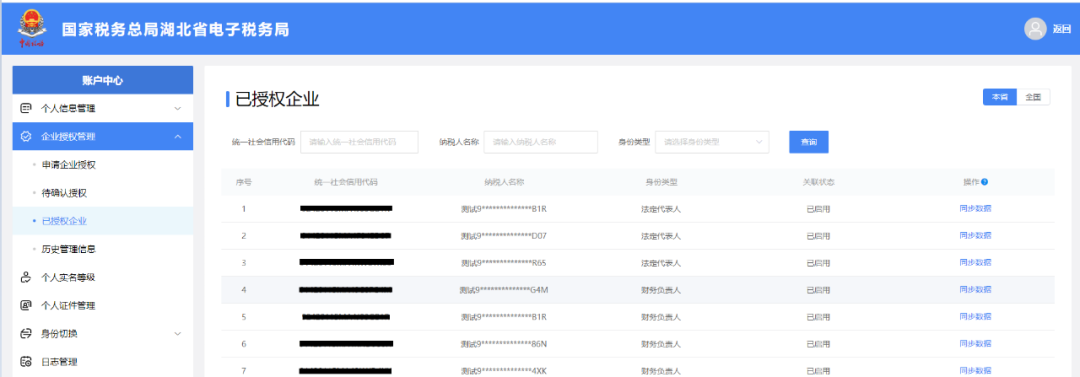This screenshot has height=377, width=1080.
Task: Expand 身份切换 chevron
Action: click(178, 334)
